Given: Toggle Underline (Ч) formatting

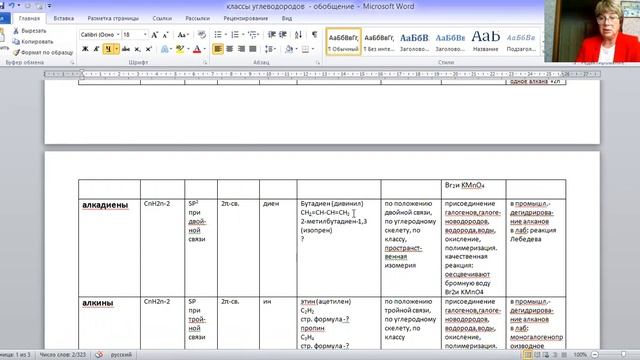Looking at the screenshot, I should 108,49.
